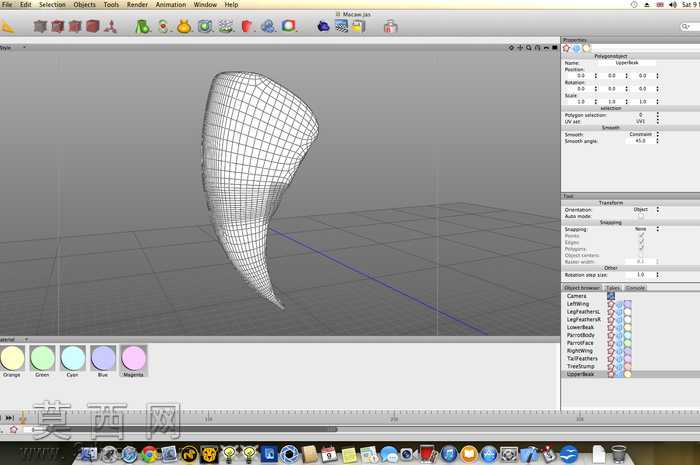Open the viewport Style dropdown arrow
This screenshot has height=465, width=700.
(x=25, y=47)
